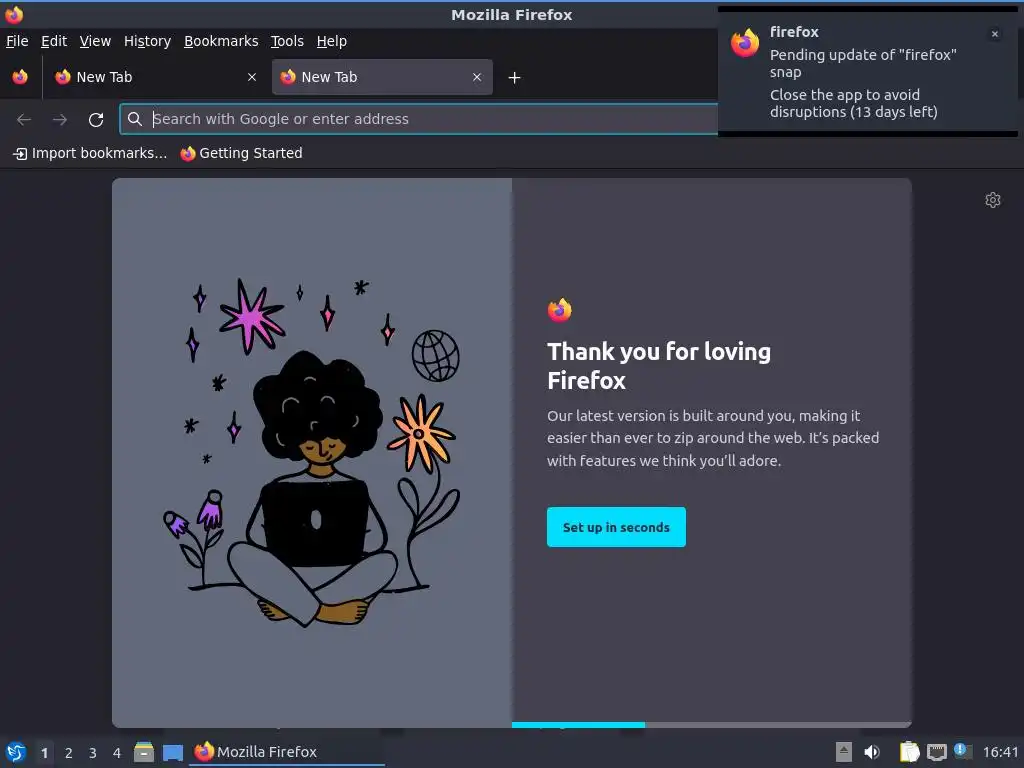Open the History menu
The height and width of the screenshot is (768, 1024).
click(x=148, y=41)
